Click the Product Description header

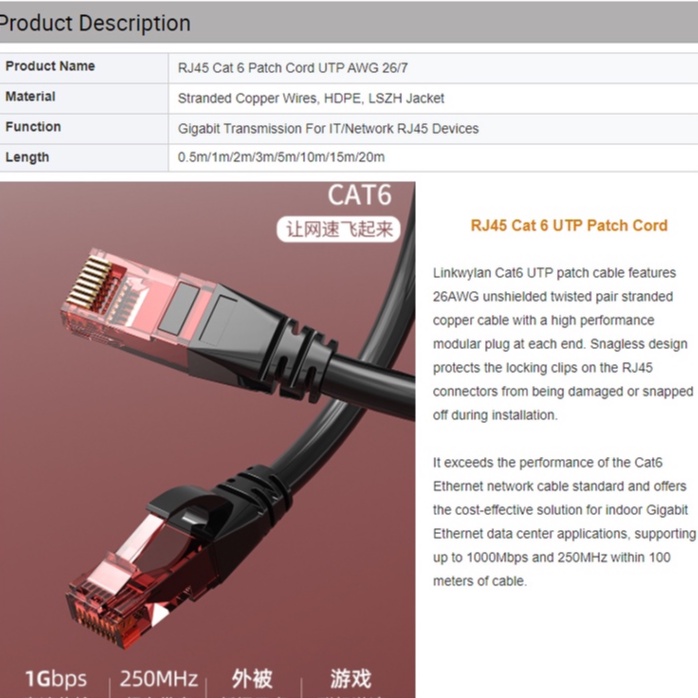coord(95,23)
